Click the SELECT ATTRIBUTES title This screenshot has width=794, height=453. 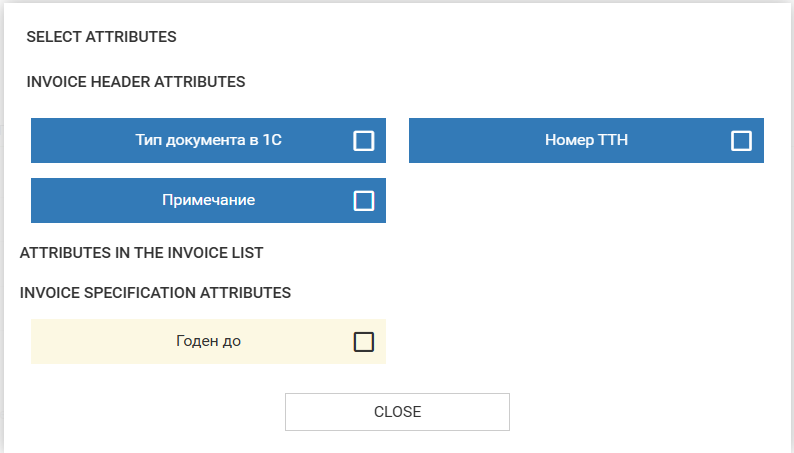[101, 37]
